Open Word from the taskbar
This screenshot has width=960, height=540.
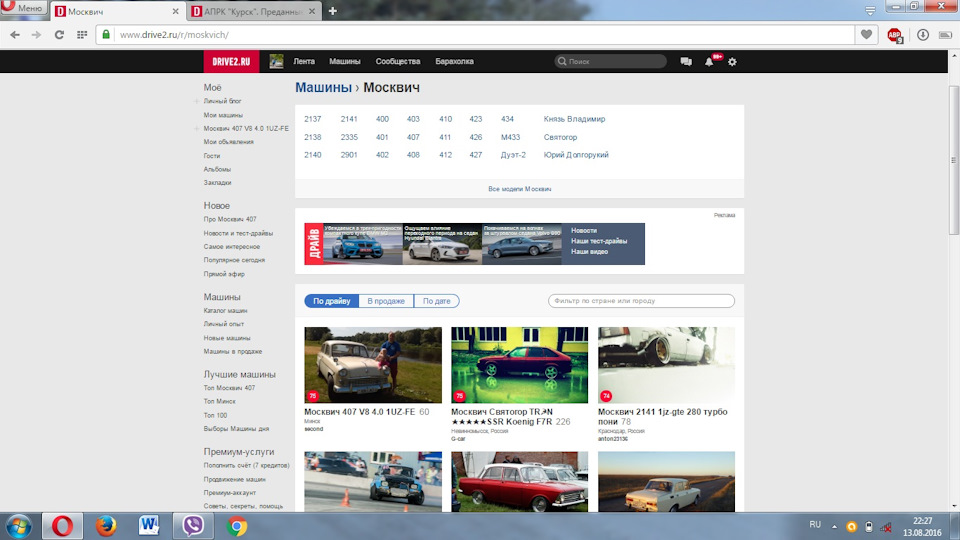(149, 526)
